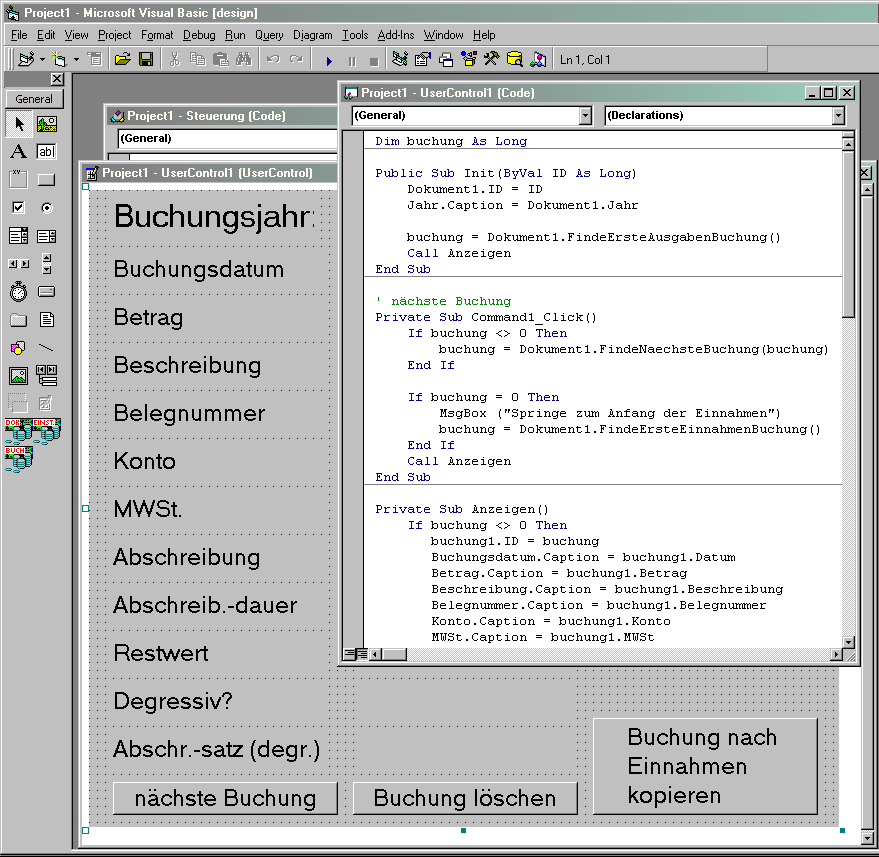Click the Cut scissors icon

pos(174,59)
